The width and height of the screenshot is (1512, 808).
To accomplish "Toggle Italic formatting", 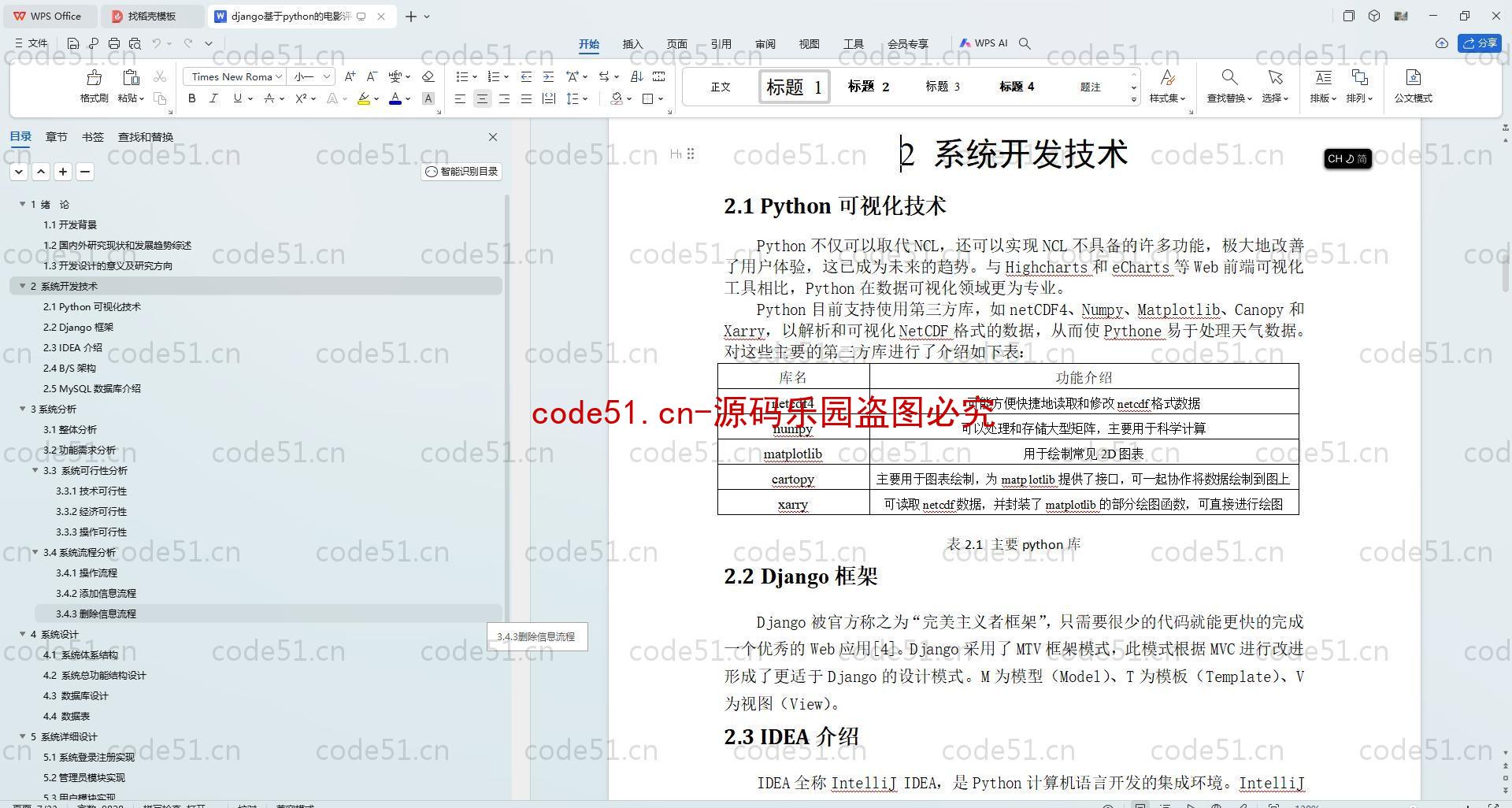I will point(213,98).
